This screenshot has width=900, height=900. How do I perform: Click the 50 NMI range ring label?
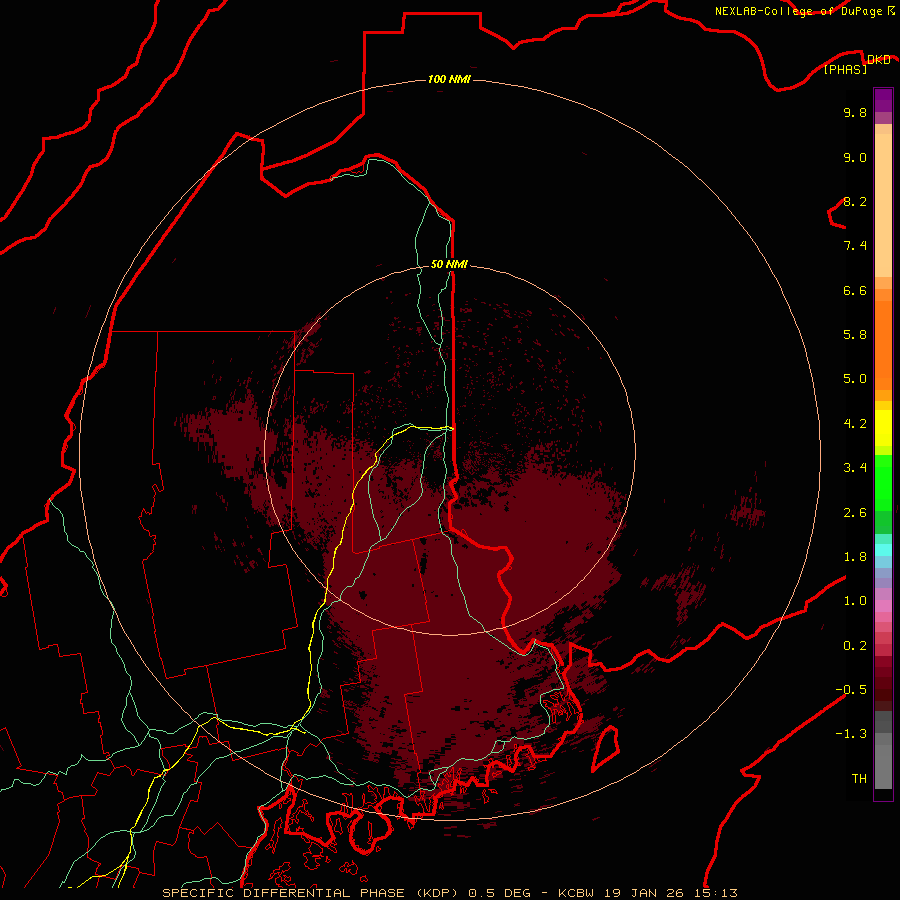click(449, 264)
